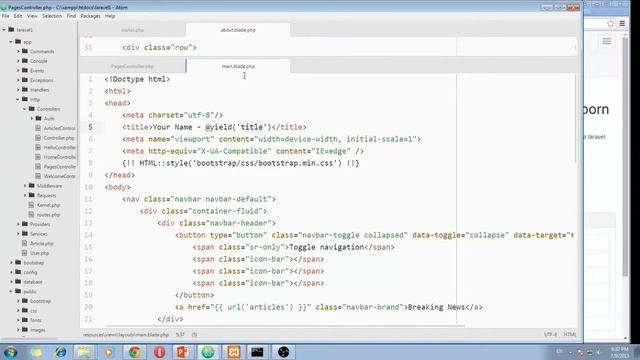Open the Commands folder icon in tree

25,51
